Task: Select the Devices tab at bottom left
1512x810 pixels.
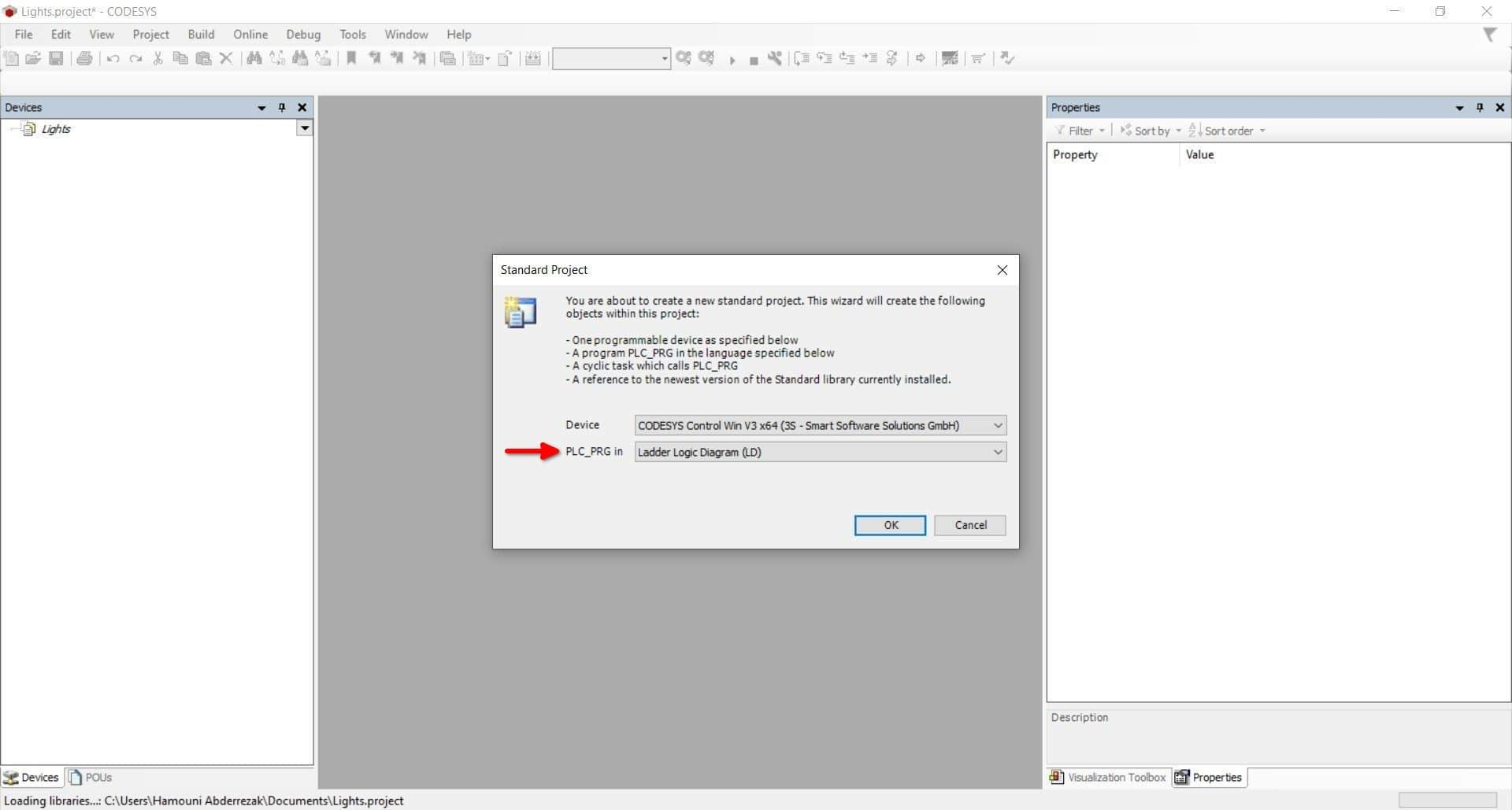Action: click(31, 778)
